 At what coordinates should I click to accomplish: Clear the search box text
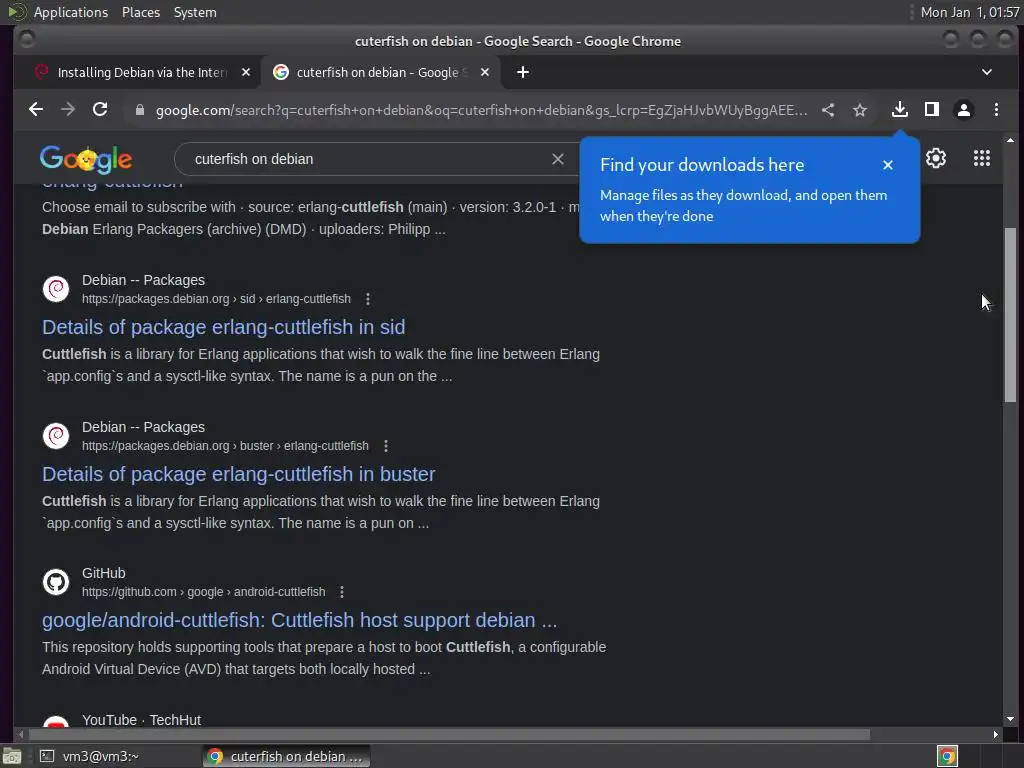558,159
